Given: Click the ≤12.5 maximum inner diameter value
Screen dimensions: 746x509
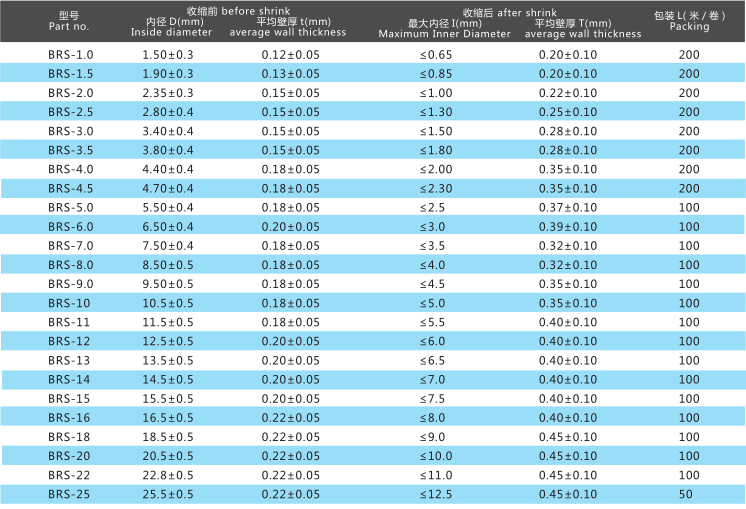Looking at the screenshot, I should point(436,494).
